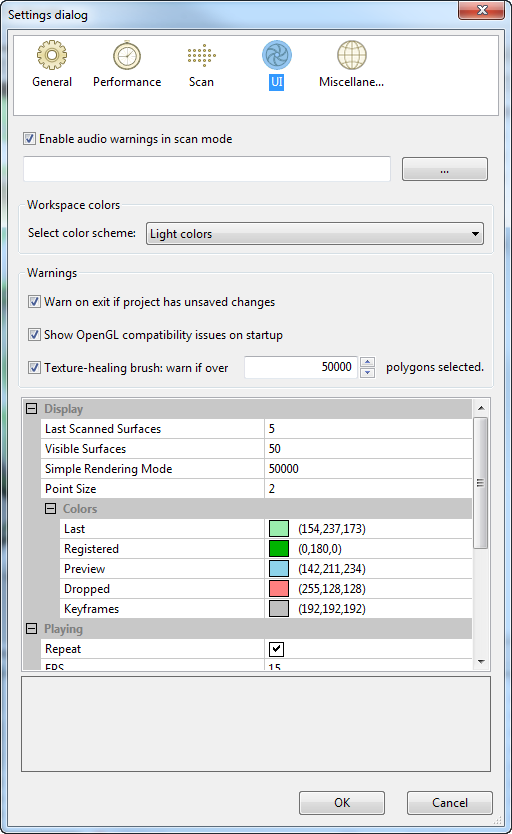Image resolution: width=512 pixels, height=834 pixels.
Task: Open the General settings gear icon
Action: 52,55
